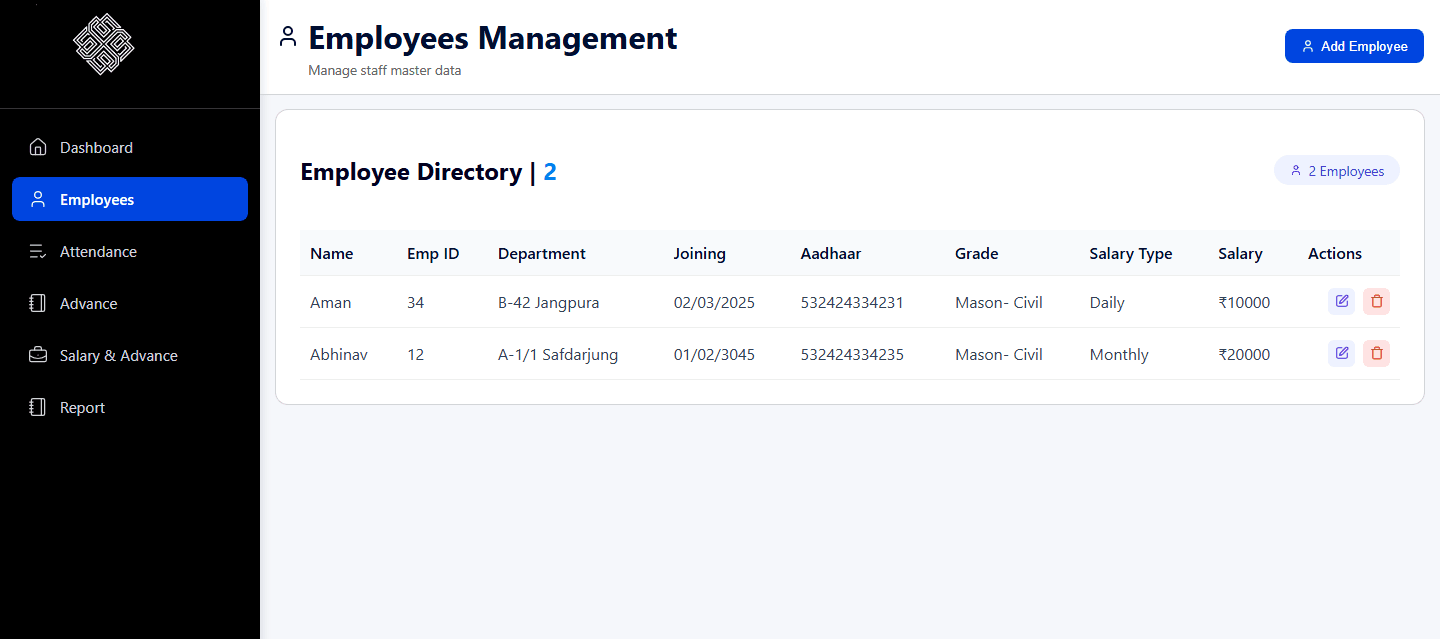This screenshot has width=1440, height=639.
Task: Click the Advance wallet icon
Action: coord(37,303)
